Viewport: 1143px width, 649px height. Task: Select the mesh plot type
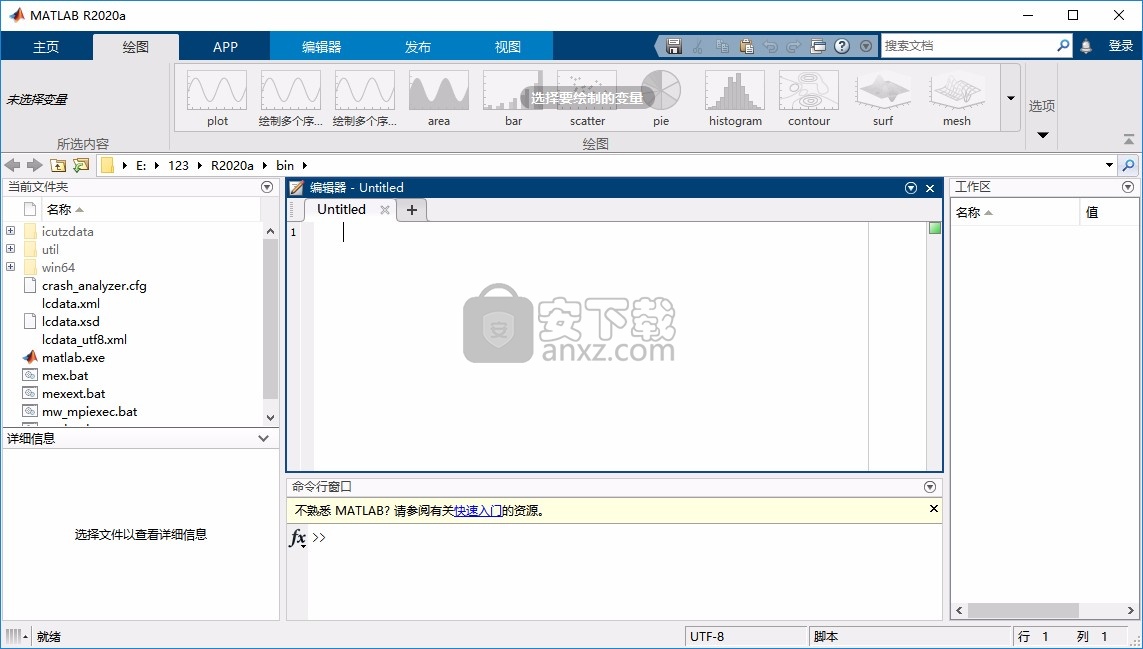pos(956,98)
